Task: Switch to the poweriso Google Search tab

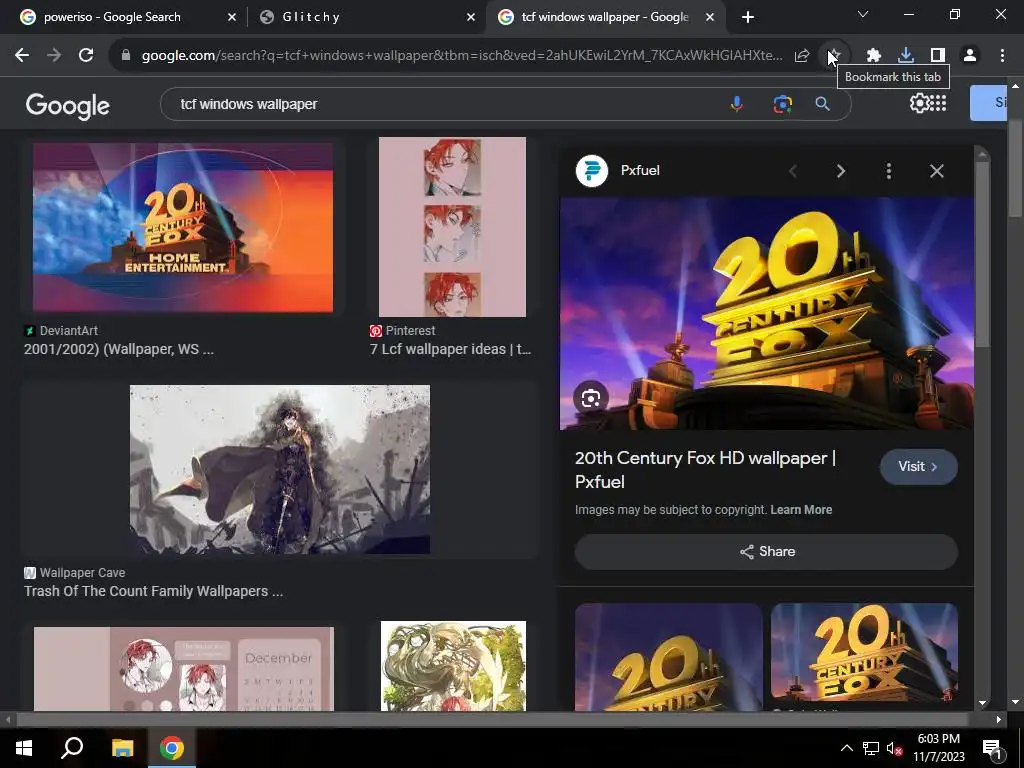Action: click(112, 17)
